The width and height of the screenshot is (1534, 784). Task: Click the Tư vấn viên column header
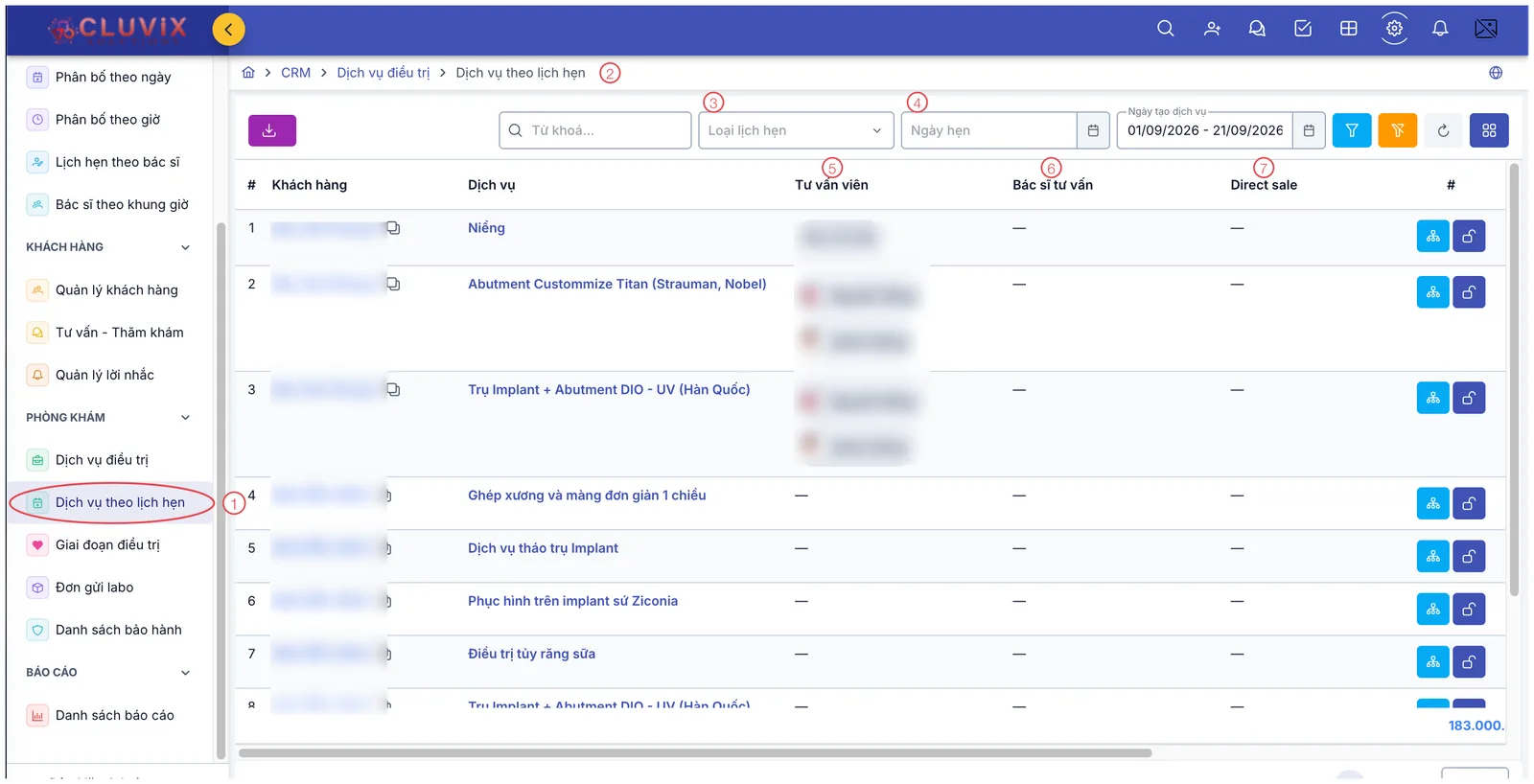(831, 185)
